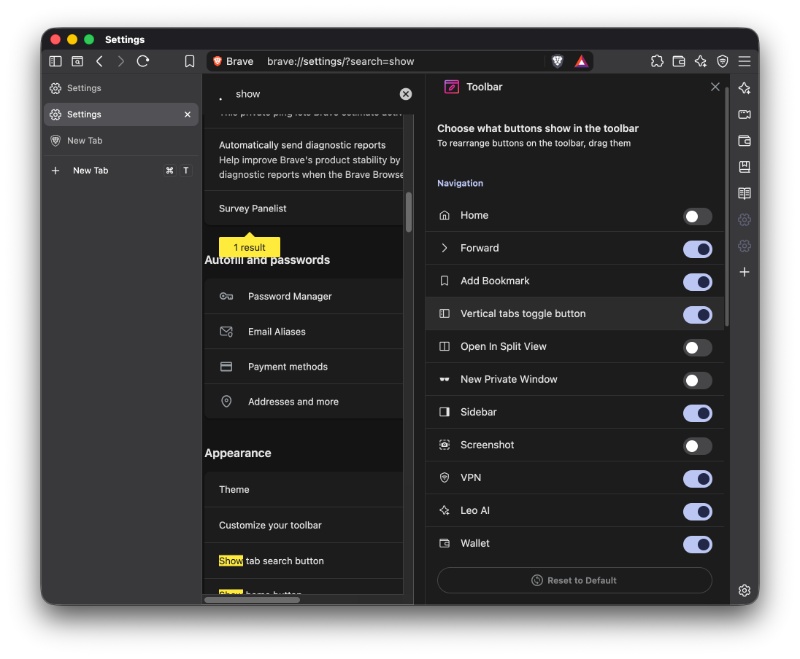Turn off the Add Bookmark switch
Screen dimensions: 800x659
click(697, 282)
